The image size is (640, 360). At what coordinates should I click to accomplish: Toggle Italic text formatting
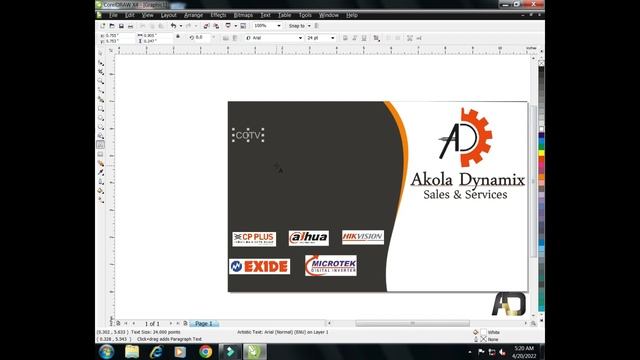point(354,38)
